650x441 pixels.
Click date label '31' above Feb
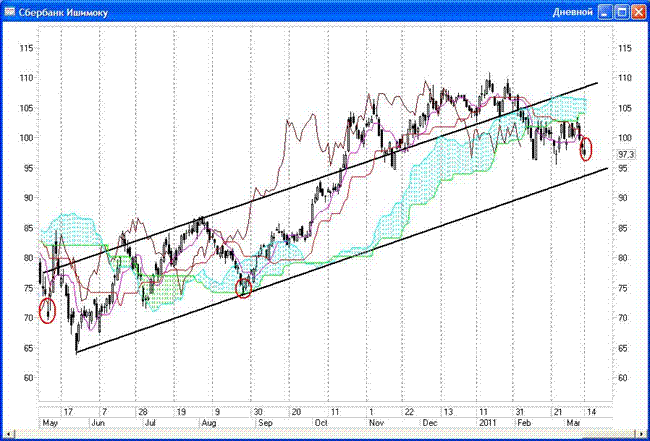tap(519, 412)
